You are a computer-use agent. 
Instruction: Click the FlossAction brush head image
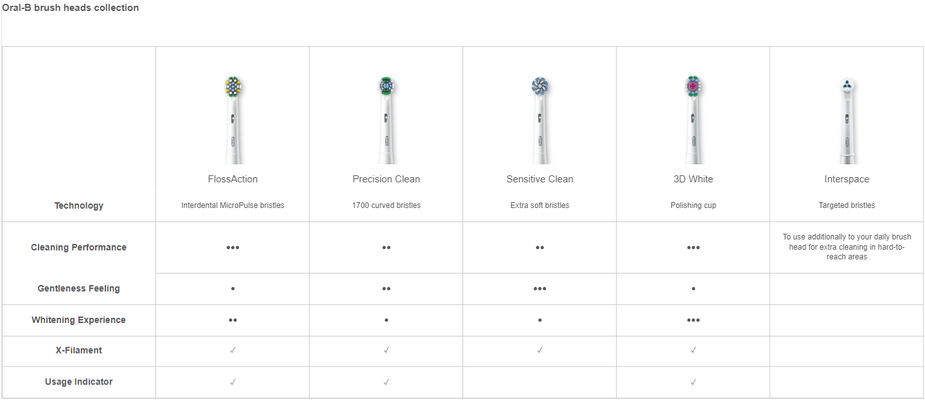(233, 118)
